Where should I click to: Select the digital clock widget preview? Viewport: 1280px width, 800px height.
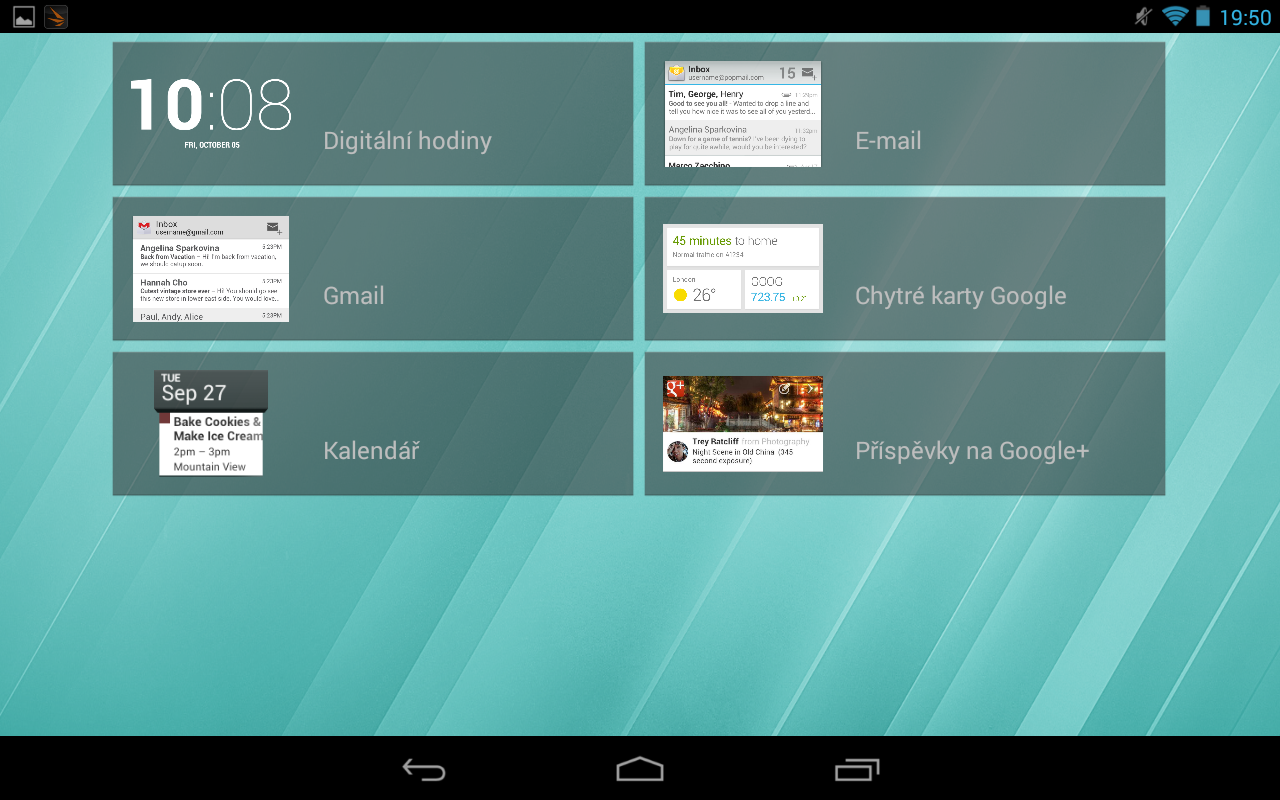point(211,112)
